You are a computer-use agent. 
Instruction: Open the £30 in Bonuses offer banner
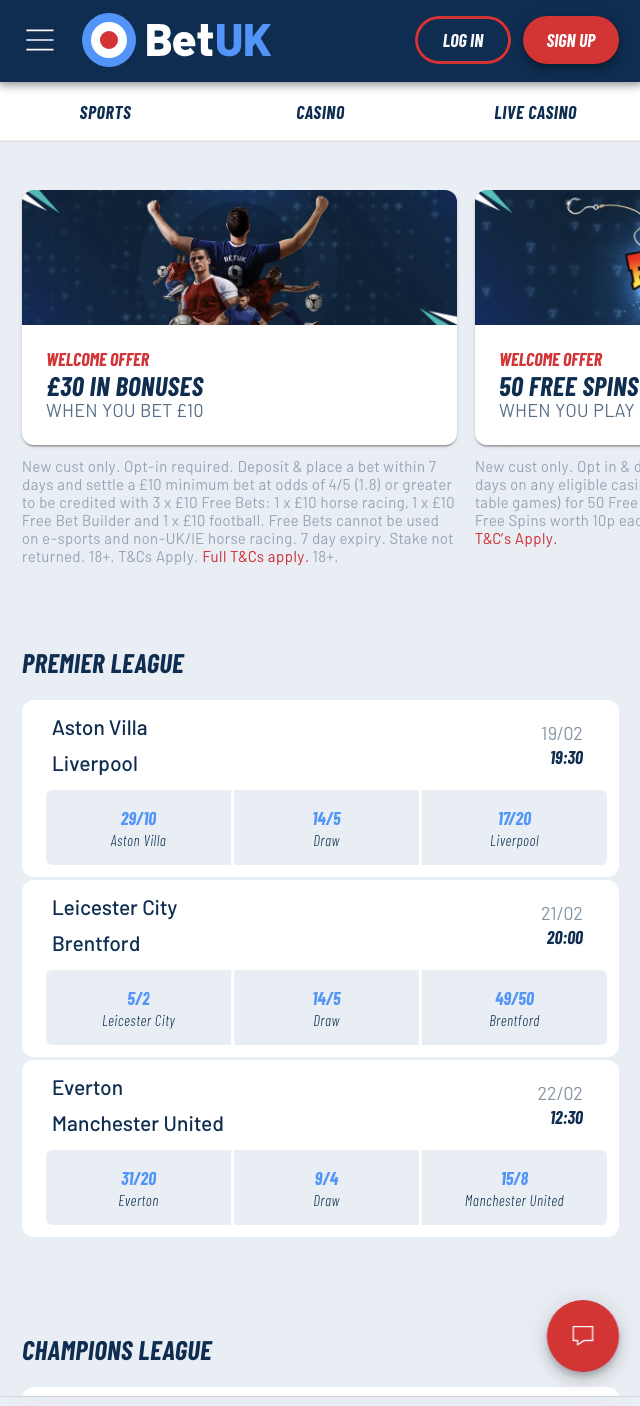[239, 317]
